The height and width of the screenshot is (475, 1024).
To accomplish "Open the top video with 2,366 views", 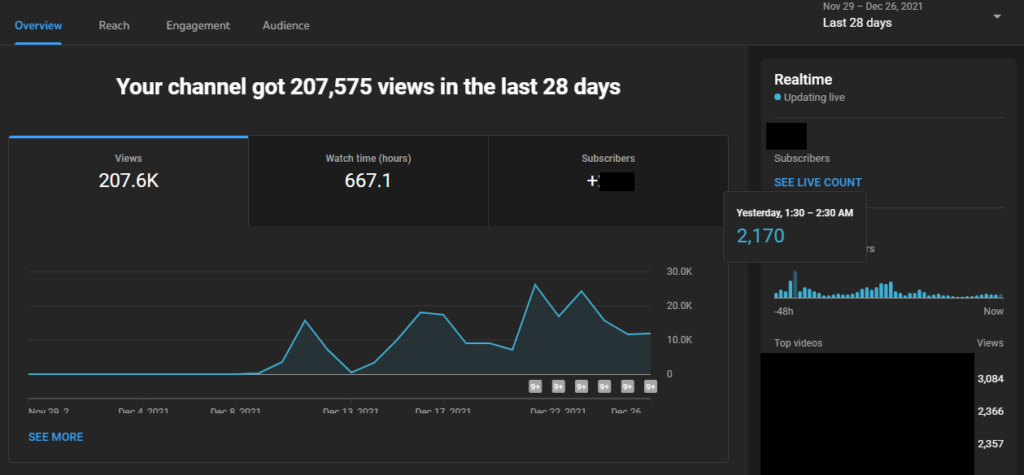I will tap(867, 412).
